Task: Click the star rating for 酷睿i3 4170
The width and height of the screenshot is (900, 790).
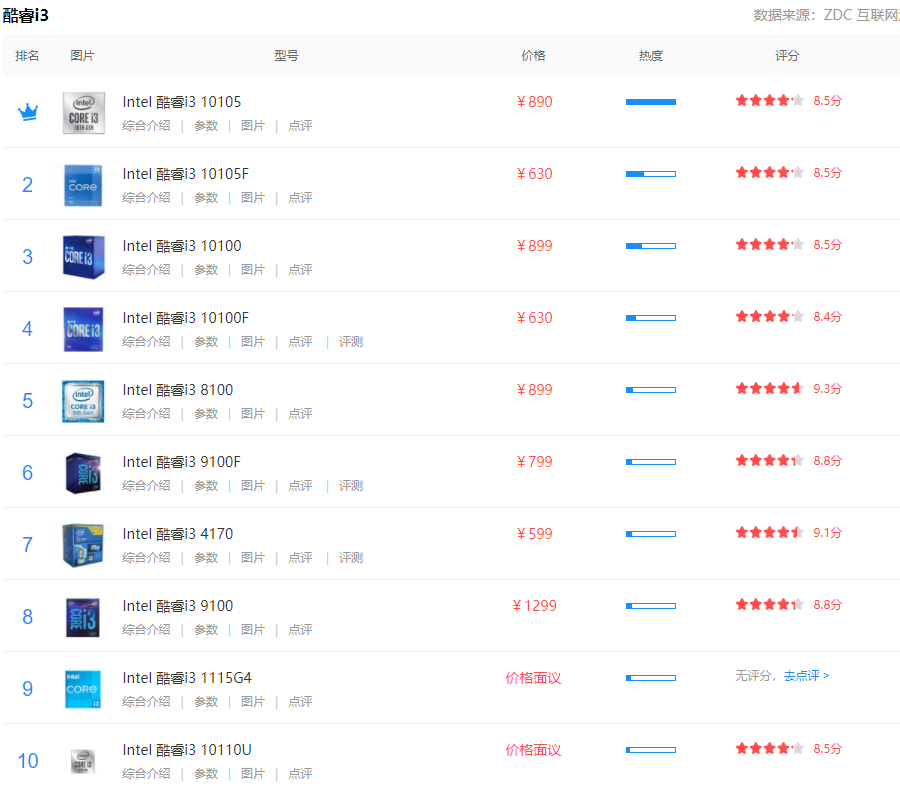Action: point(769,533)
